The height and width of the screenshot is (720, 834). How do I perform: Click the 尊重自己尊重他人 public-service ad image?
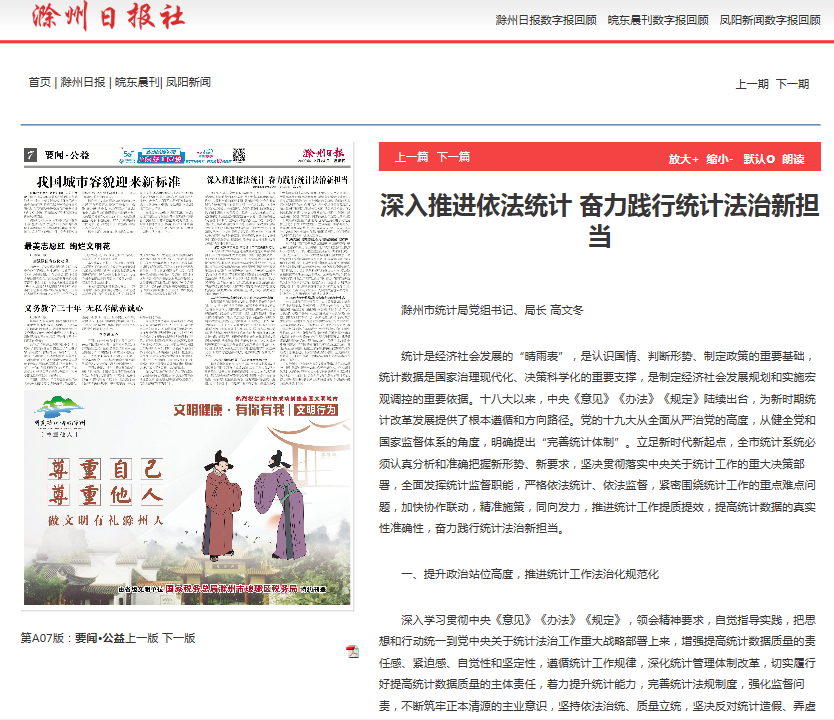(187, 498)
